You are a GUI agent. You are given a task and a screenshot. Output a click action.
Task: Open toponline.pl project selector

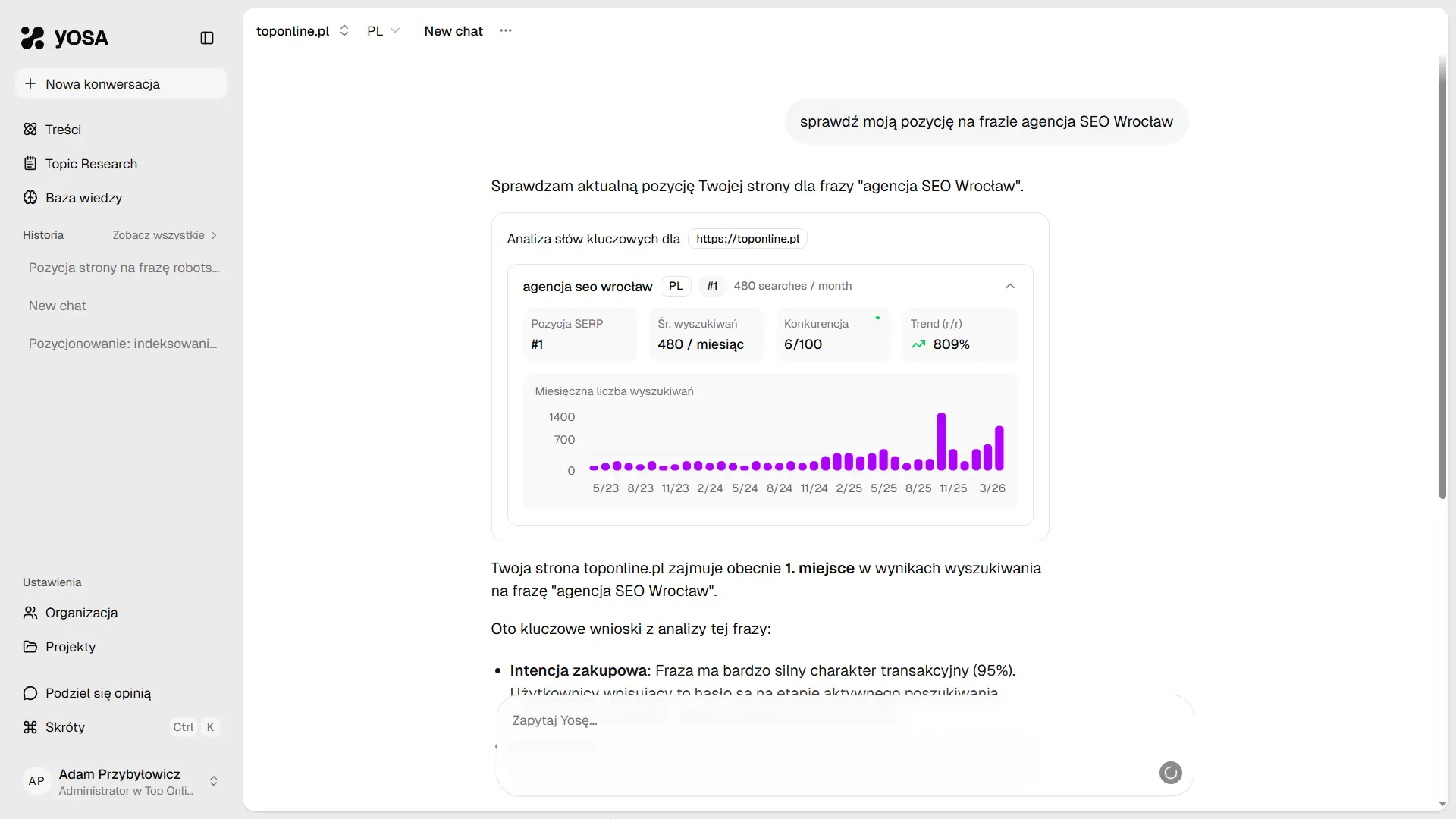302,31
